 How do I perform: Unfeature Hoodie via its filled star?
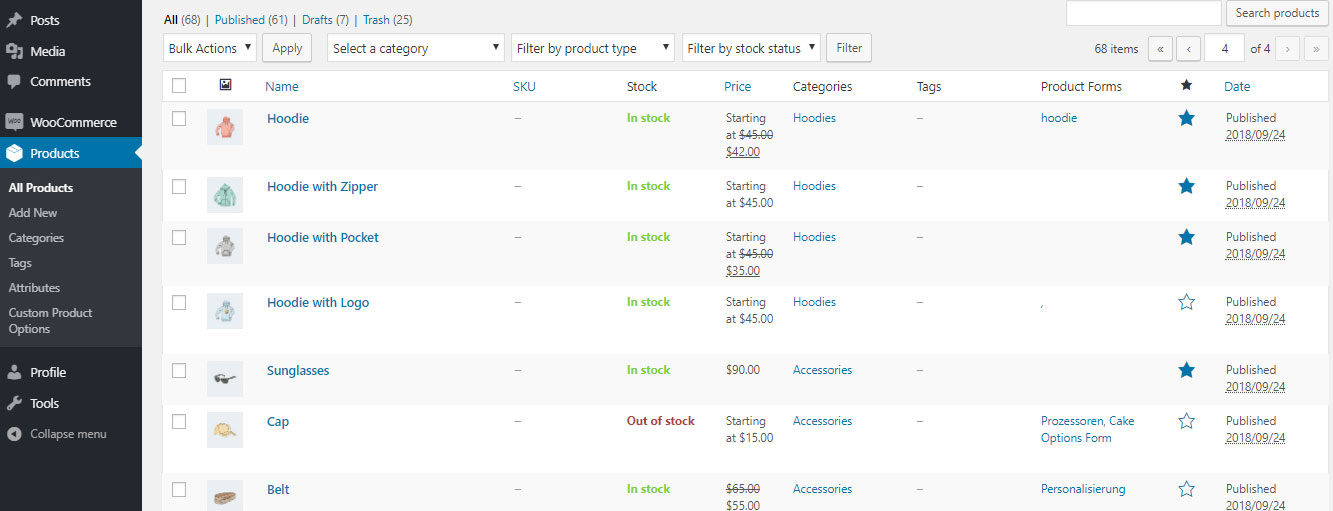[x=1186, y=118]
